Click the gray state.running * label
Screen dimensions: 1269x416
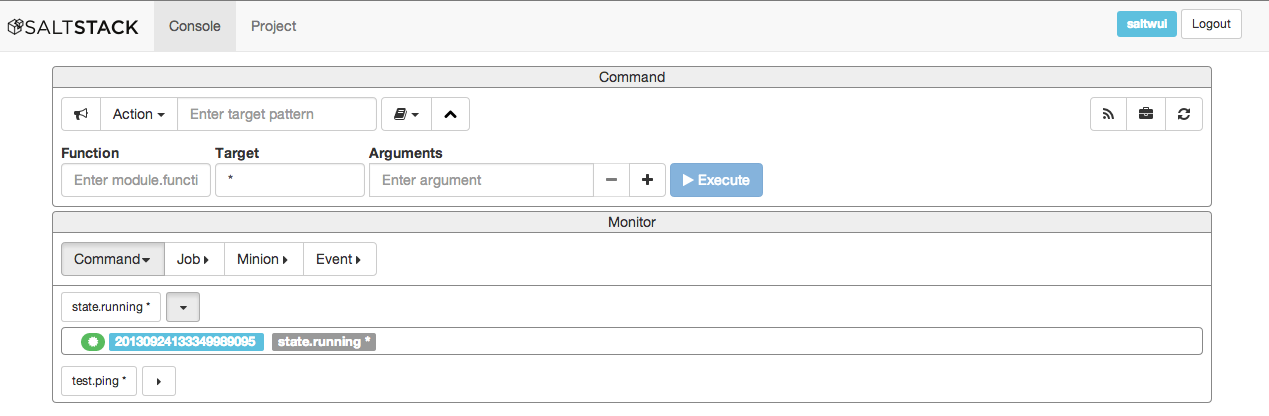click(324, 342)
